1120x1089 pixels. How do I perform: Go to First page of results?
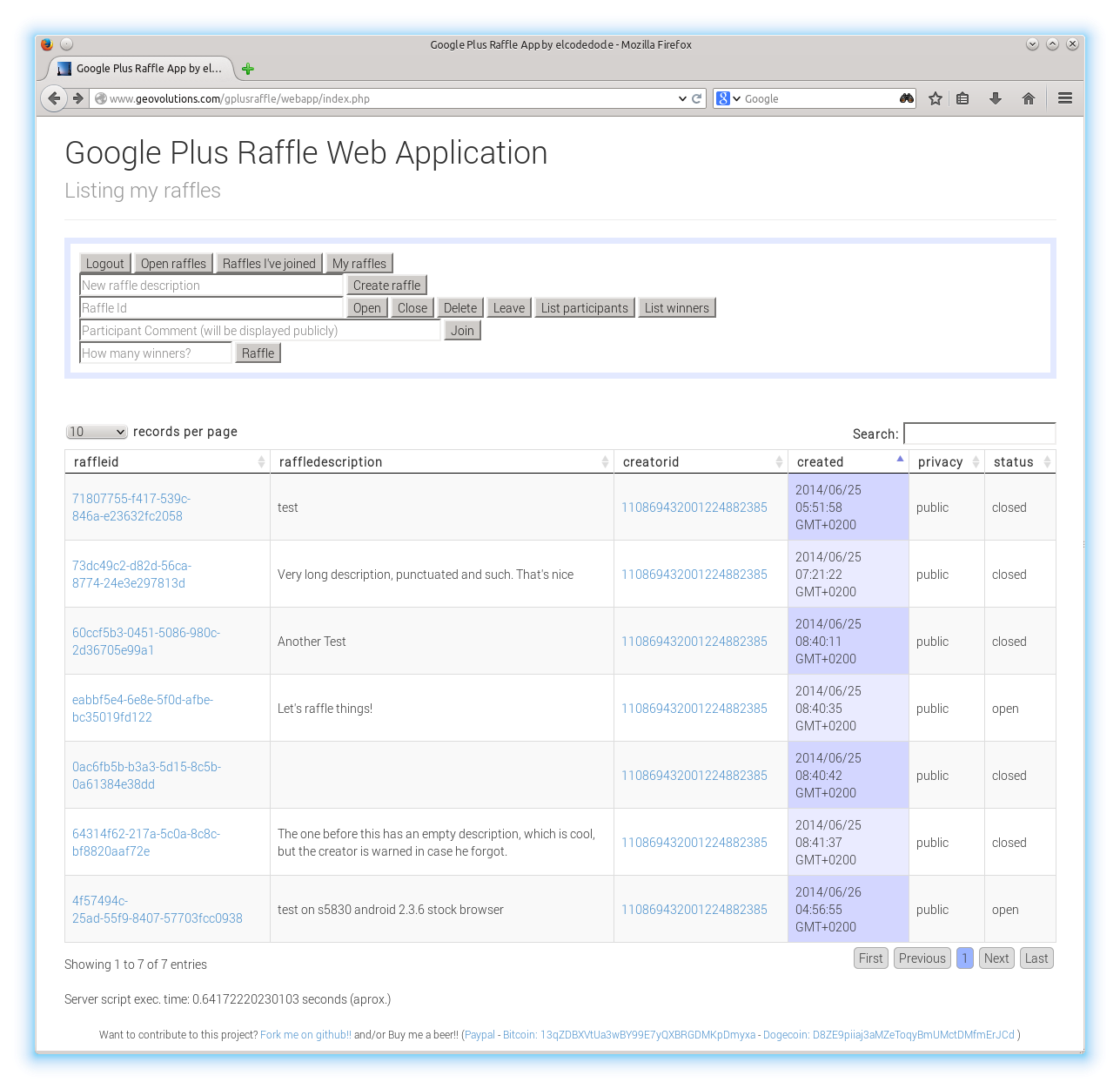(871, 958)
